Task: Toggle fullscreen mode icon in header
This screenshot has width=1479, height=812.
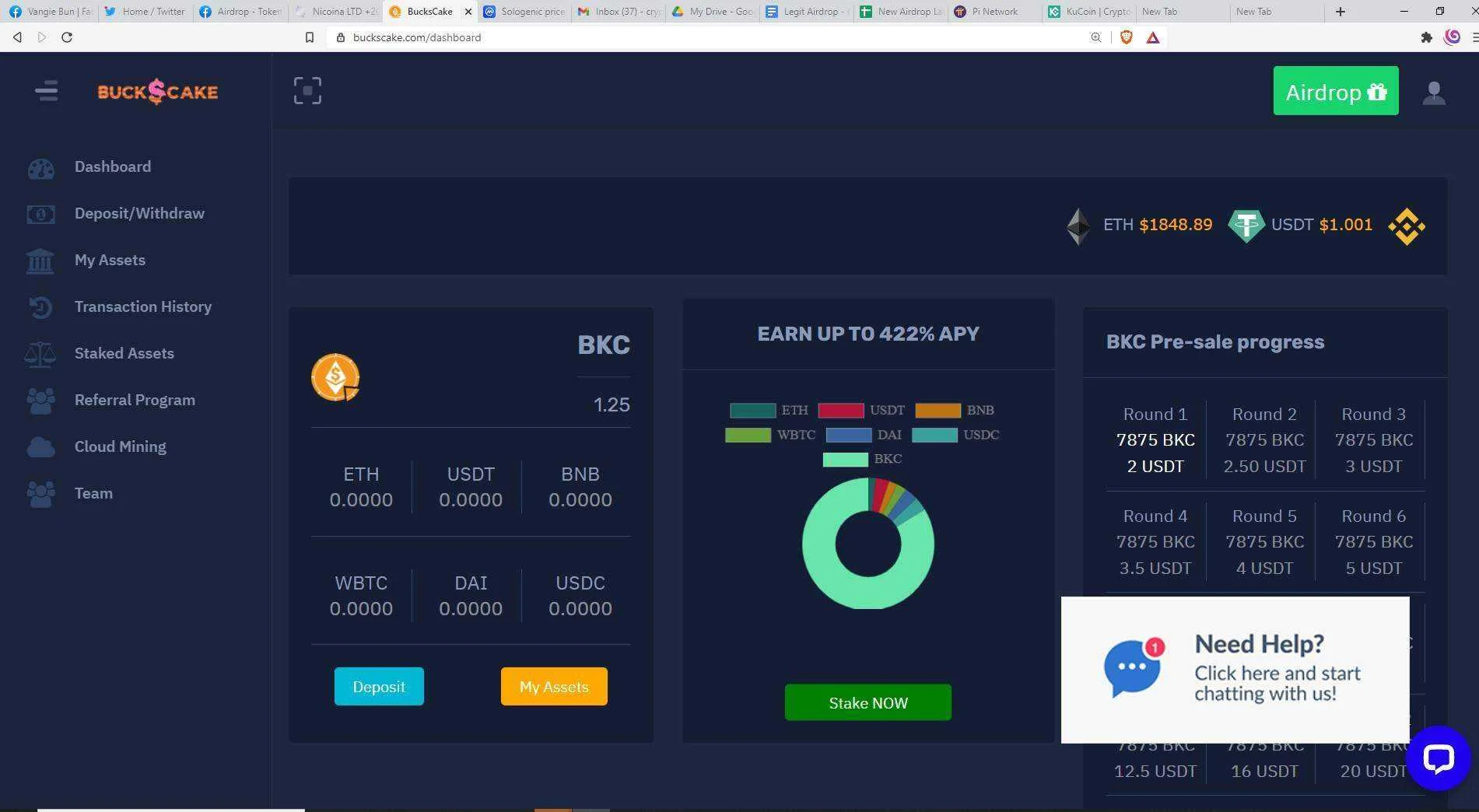Action: click(307, 91)
